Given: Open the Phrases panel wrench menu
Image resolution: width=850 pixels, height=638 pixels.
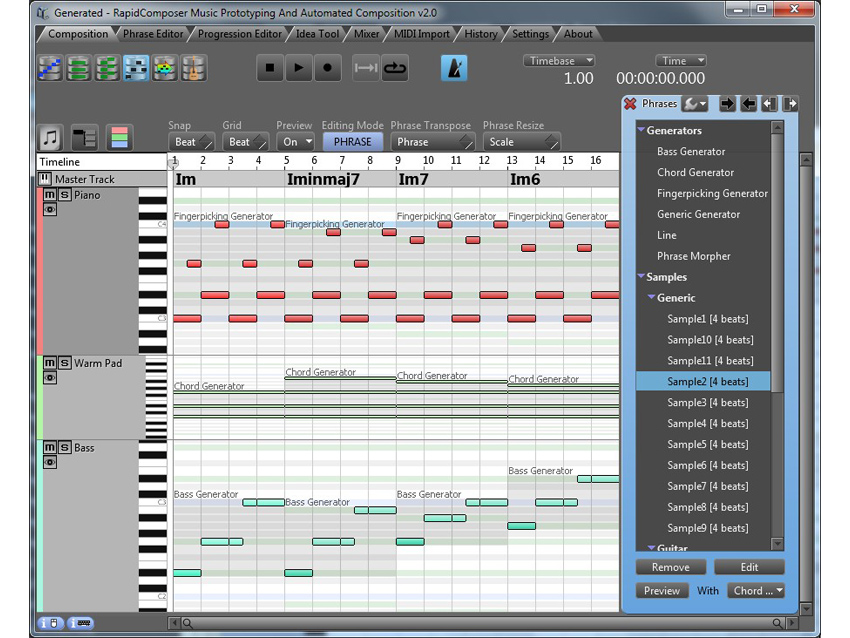Looking at the screenshot, I should [694, 104].
